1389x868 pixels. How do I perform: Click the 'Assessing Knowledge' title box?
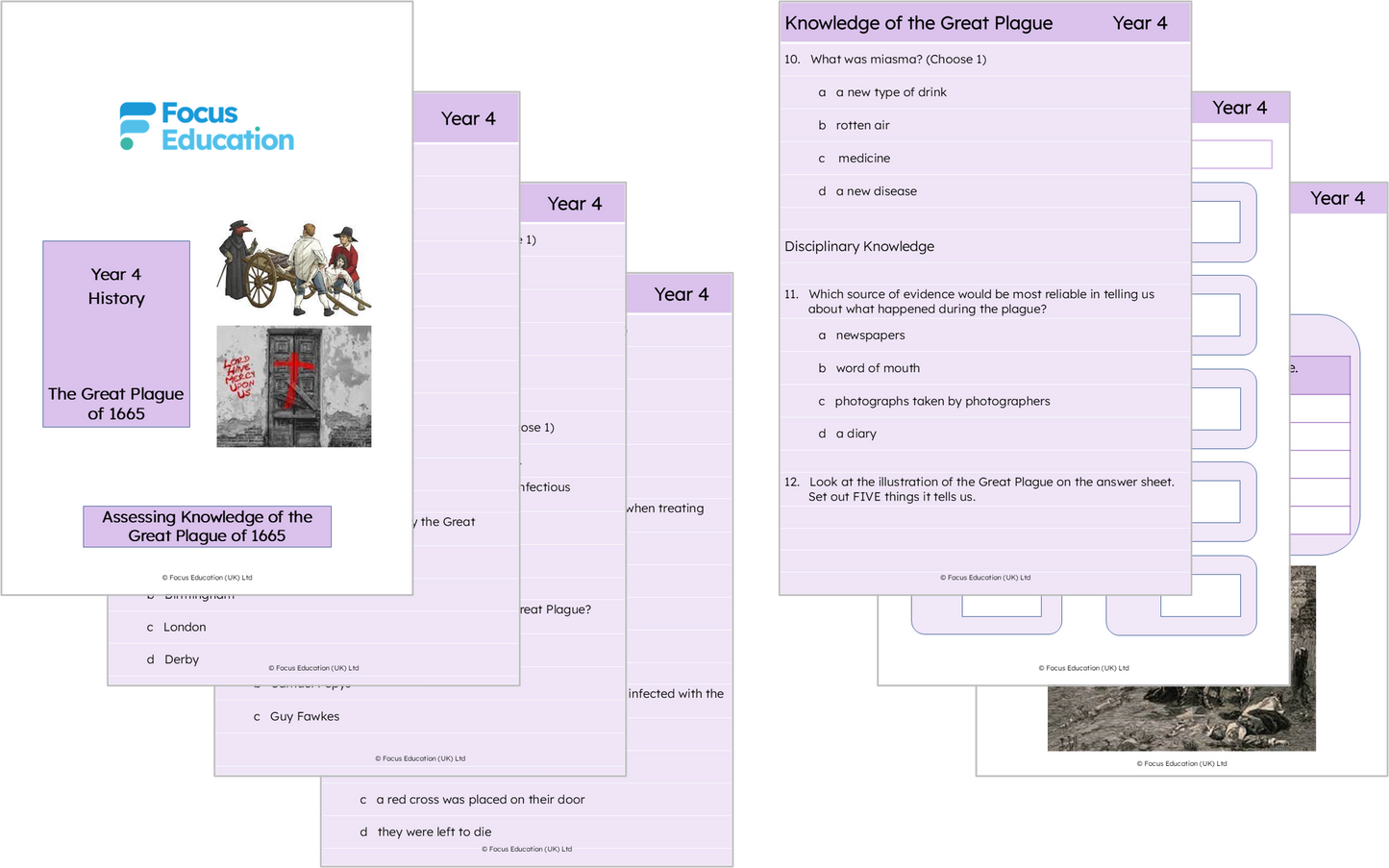point(207,526)
